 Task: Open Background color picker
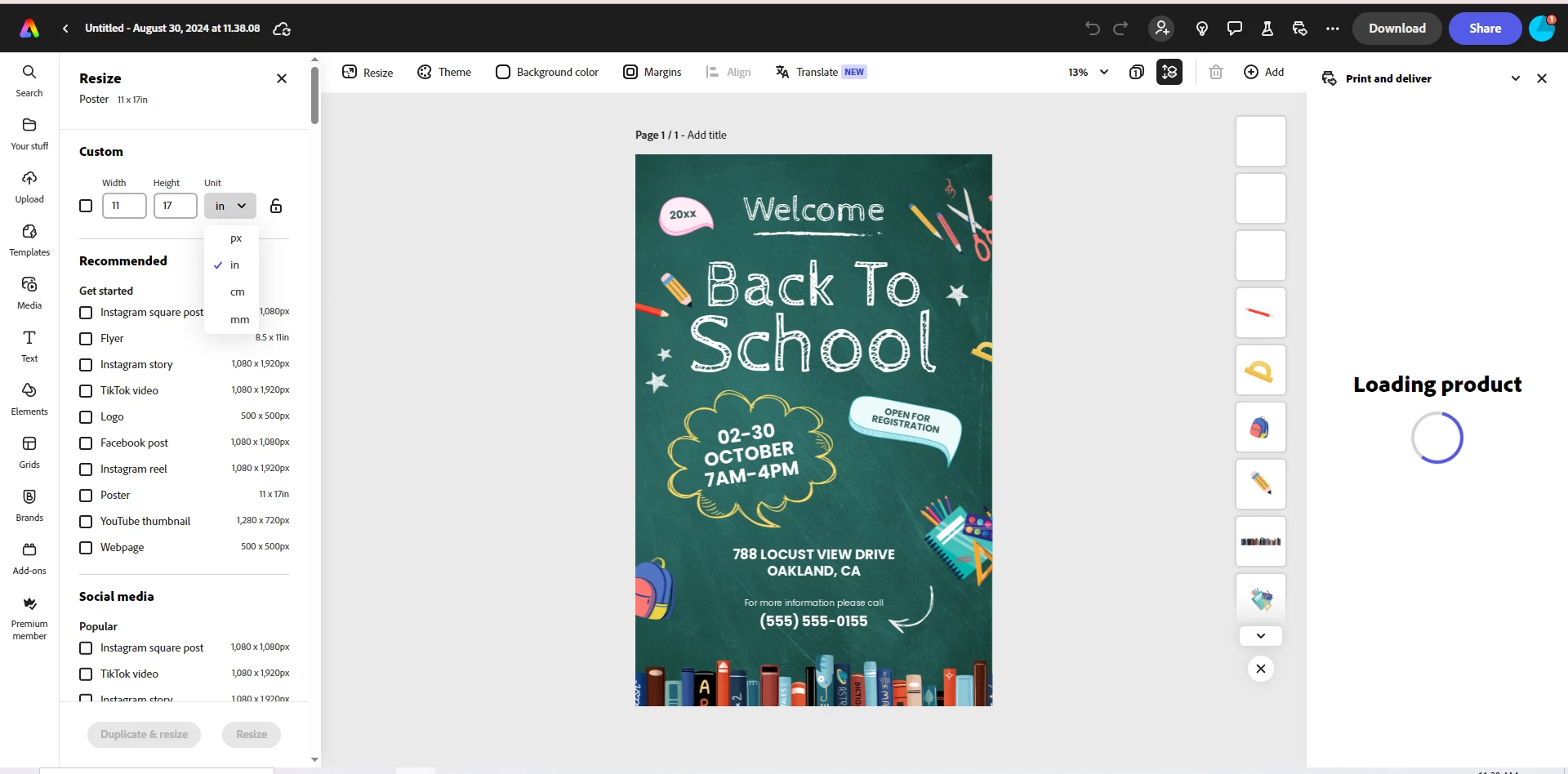pos(547,72)
